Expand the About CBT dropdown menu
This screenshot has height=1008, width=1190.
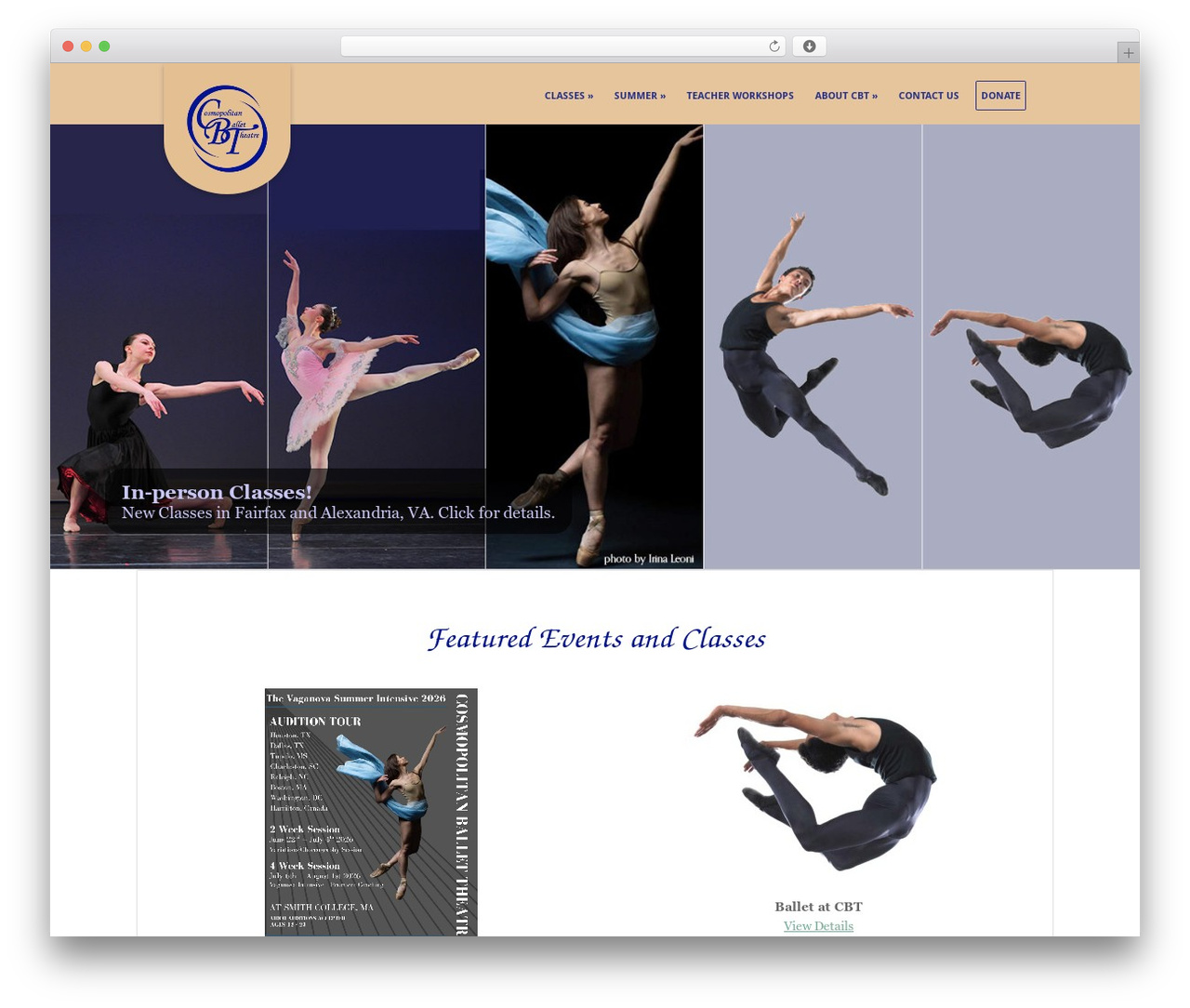tap(846, 96)
